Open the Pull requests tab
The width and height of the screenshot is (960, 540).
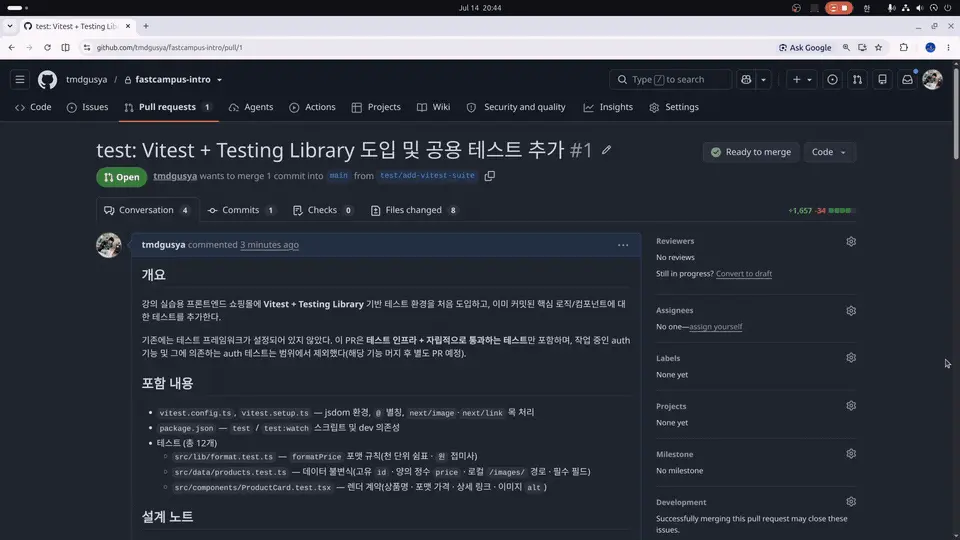pyautogui.click(x=168, y=107)
